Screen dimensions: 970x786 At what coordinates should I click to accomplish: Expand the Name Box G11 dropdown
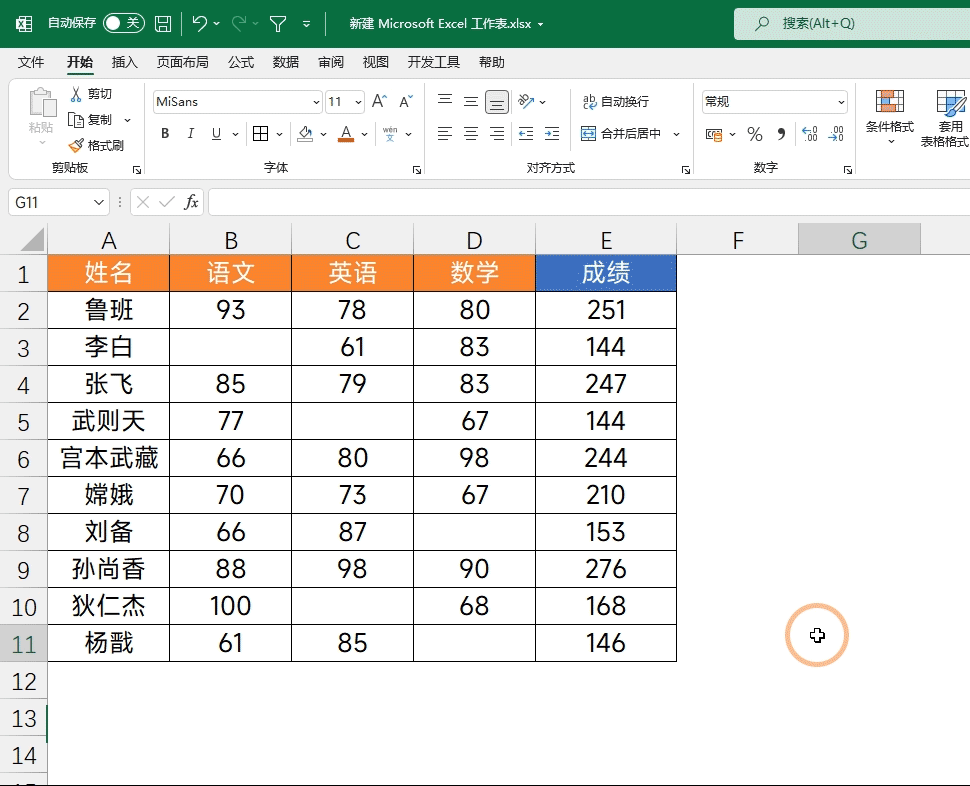99,202
